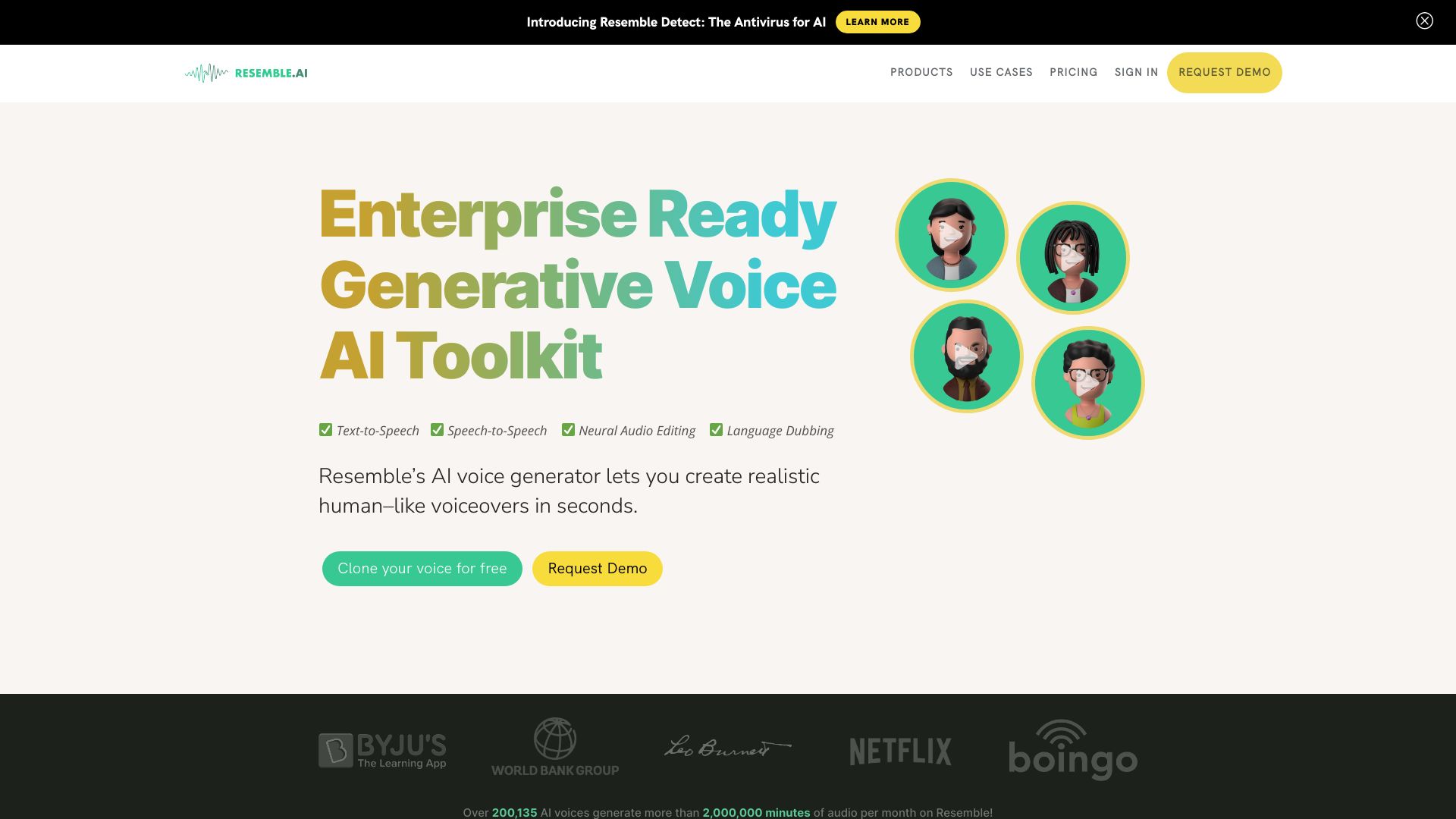Play the bearded man's voice sample
Viewport: 1456px width, 819px height.
click(966, 356)
